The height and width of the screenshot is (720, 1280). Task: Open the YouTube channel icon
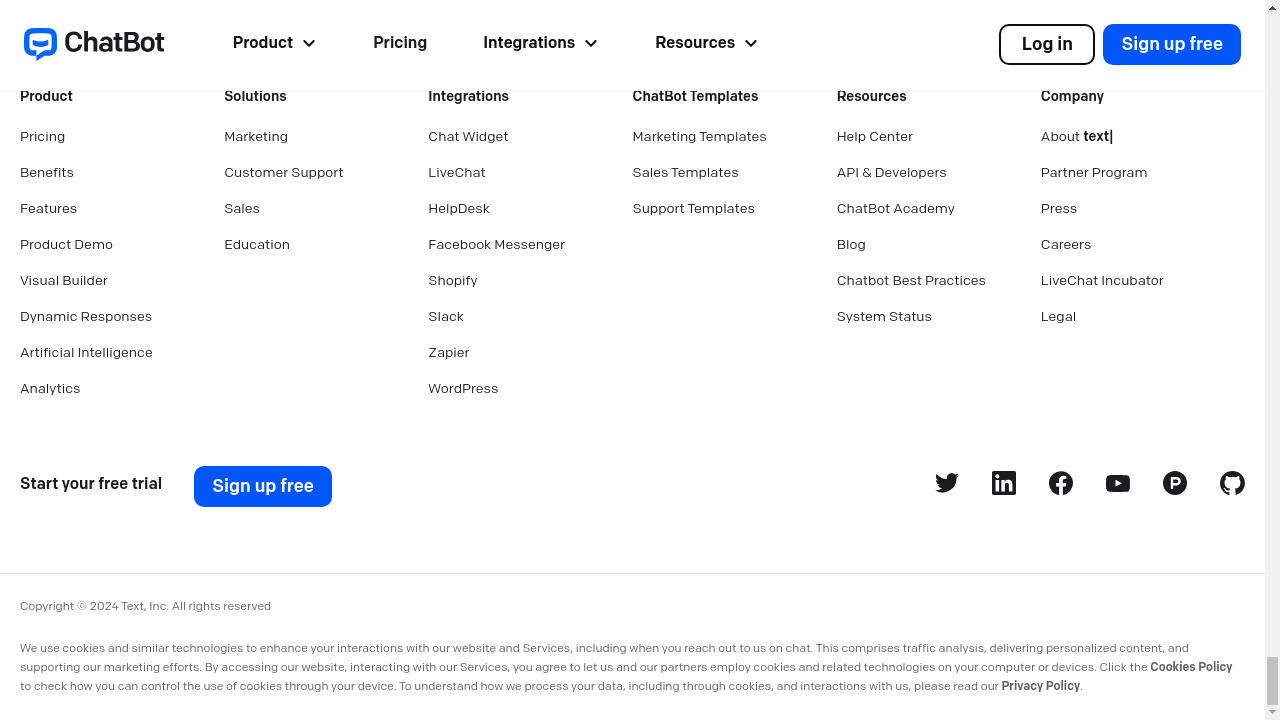coord(1118,484)
